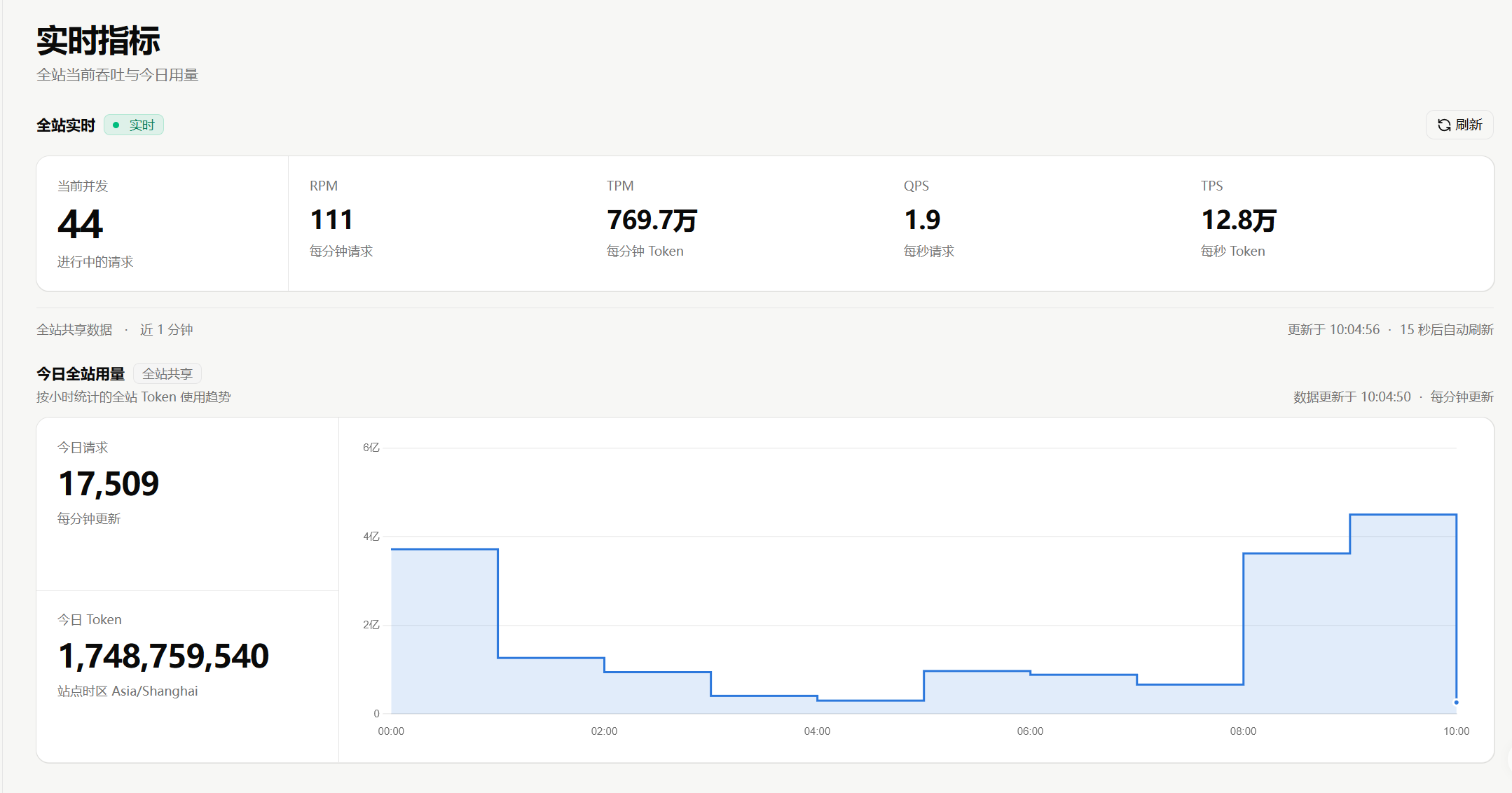Click the 00:00 hour bar in chart
Screen dimensions: 1512x793
(x=444, y=631)
